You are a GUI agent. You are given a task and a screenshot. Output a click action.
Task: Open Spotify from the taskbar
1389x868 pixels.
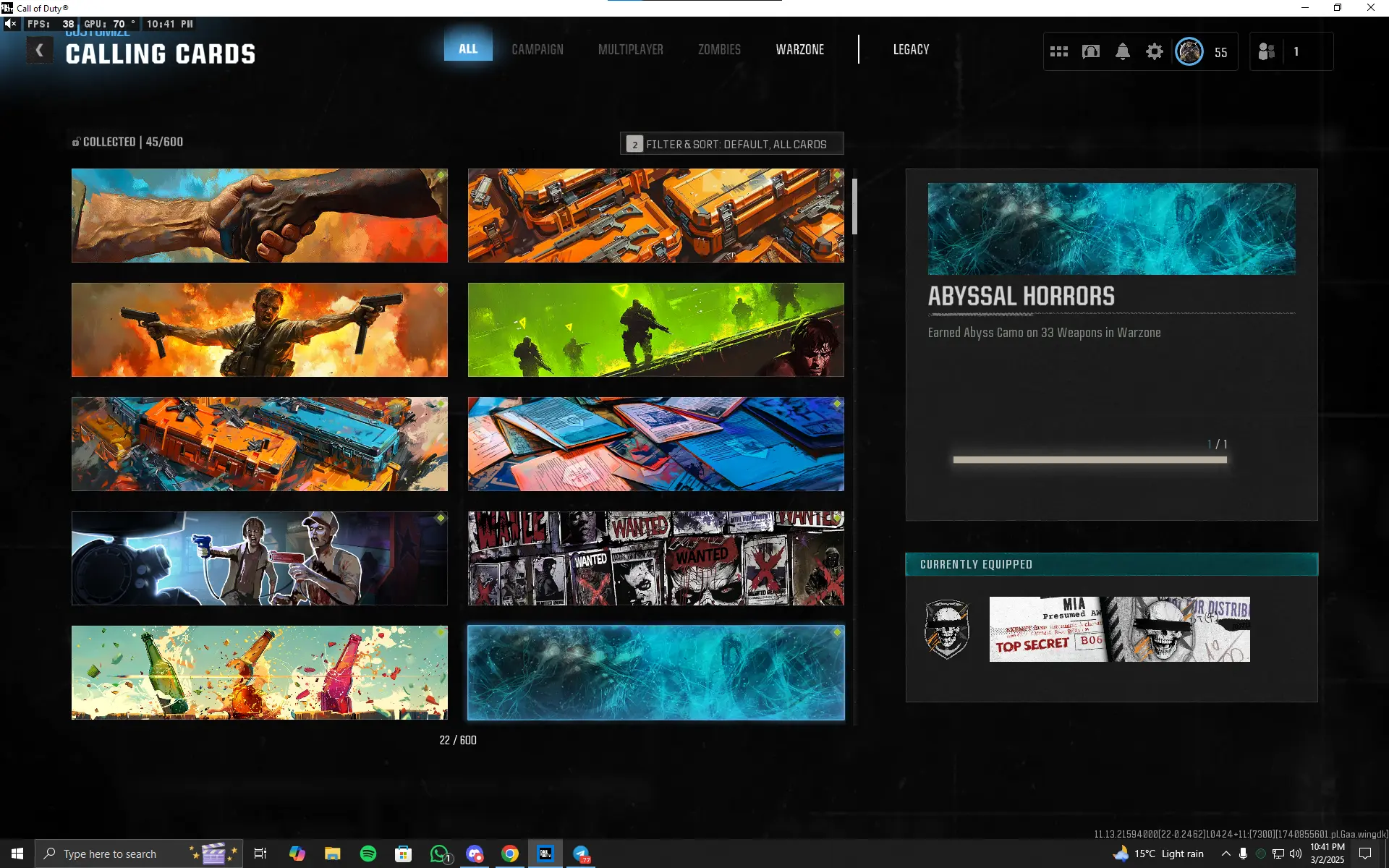point(368,854)
